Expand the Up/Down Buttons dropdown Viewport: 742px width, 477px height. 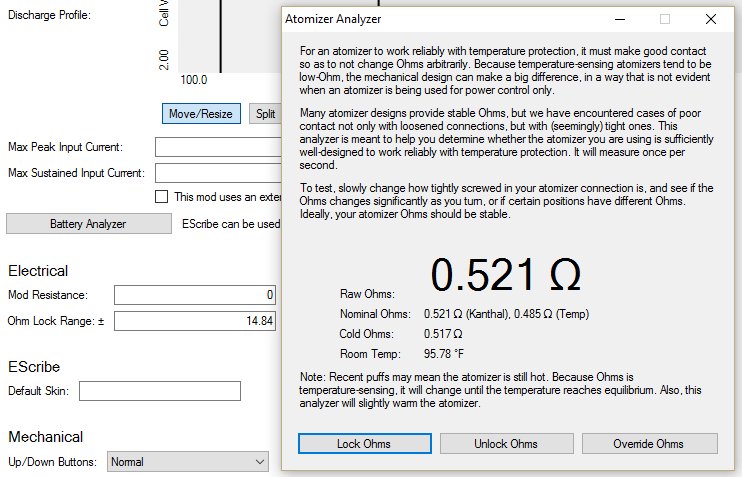point(187,462)
